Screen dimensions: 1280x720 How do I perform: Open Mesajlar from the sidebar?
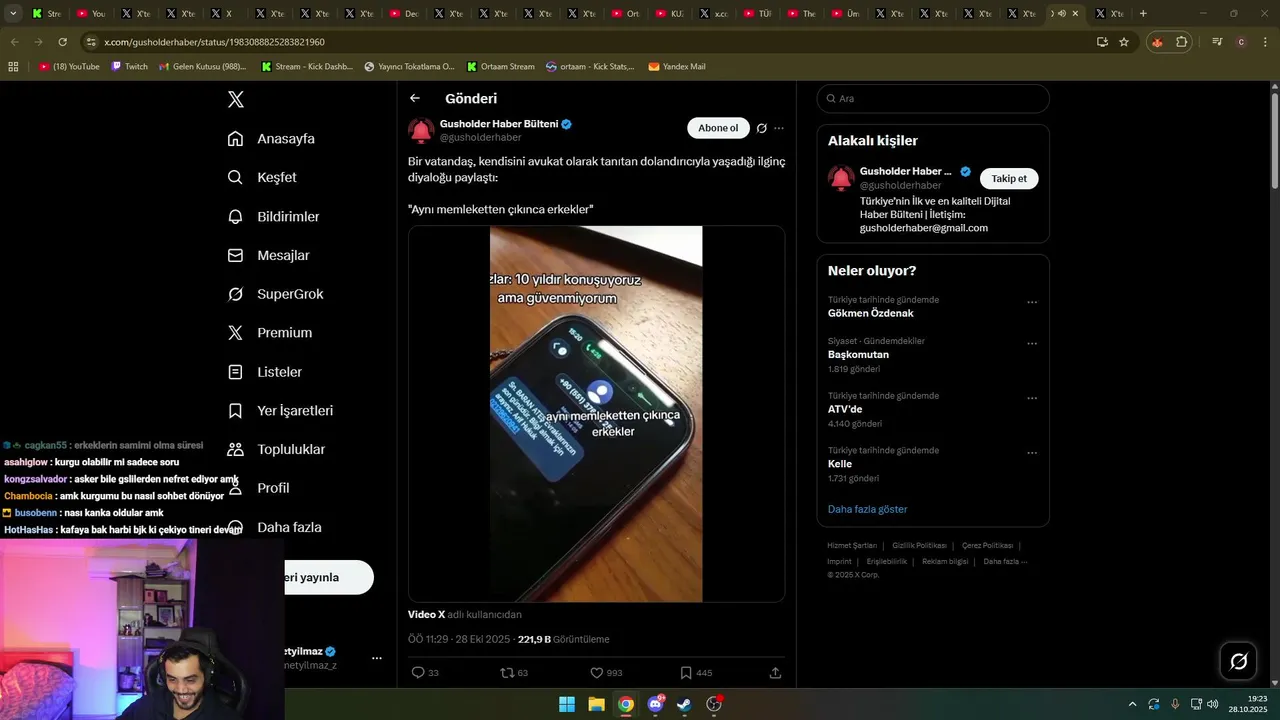coord(268,255)
